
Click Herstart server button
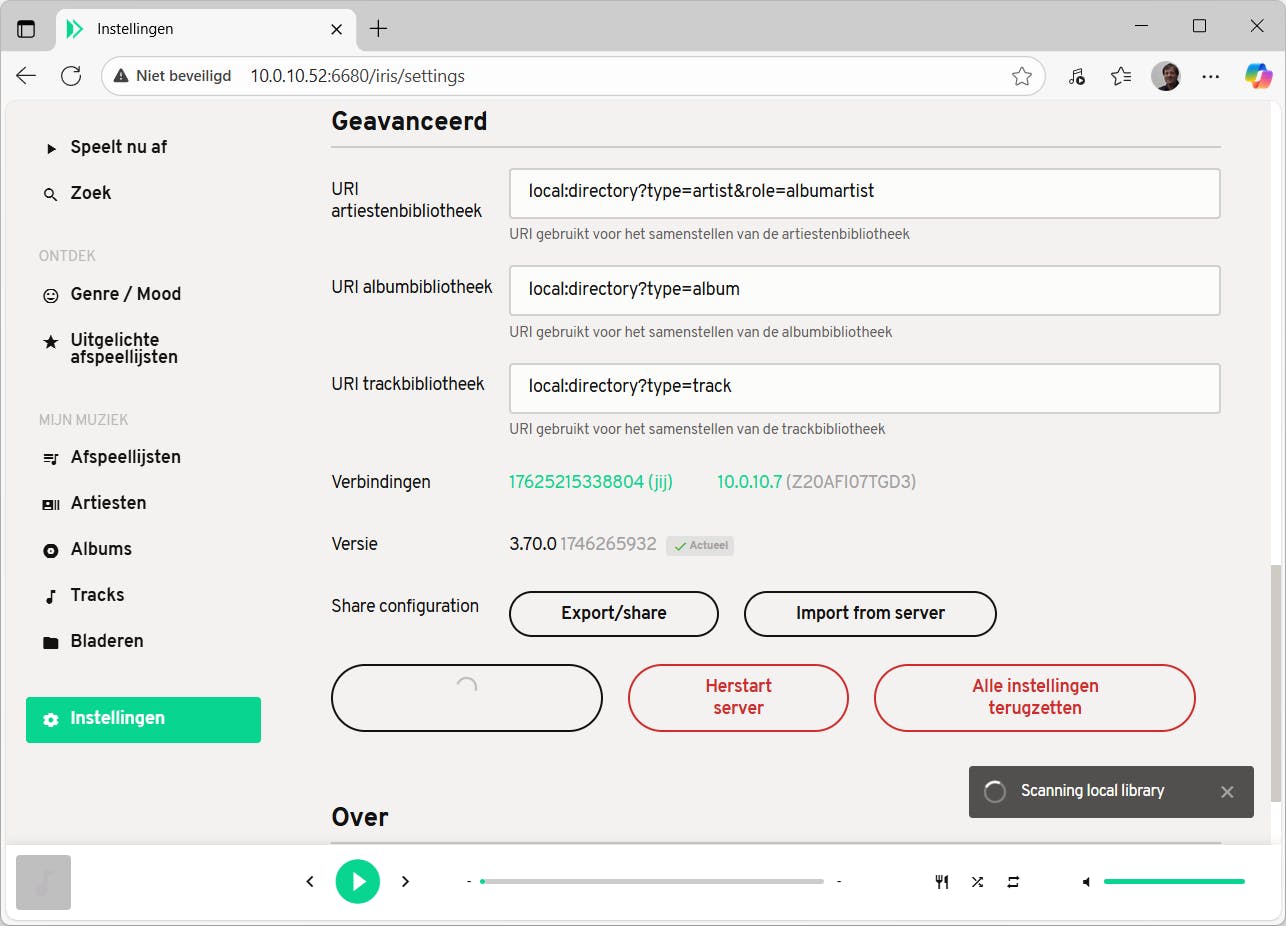[x=738, y=698]
